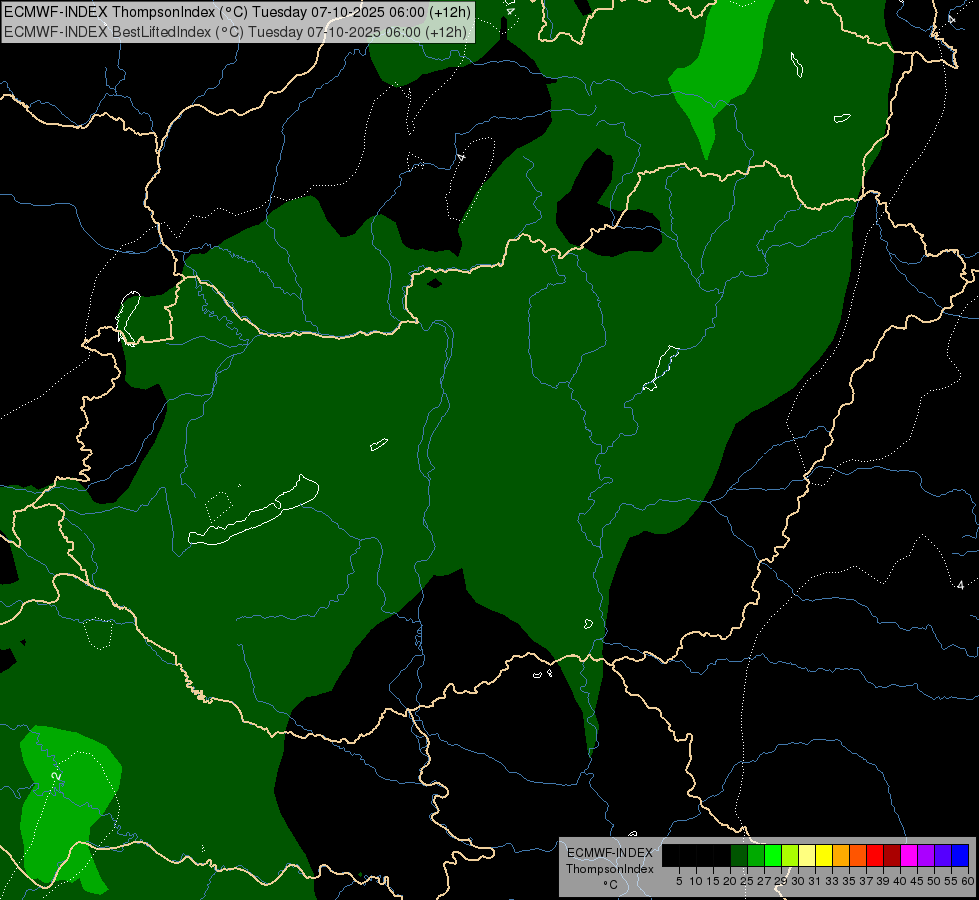The image size is (979, 900).
Task: Click the narrow lake outline on western border
Action: pos(128,318)
